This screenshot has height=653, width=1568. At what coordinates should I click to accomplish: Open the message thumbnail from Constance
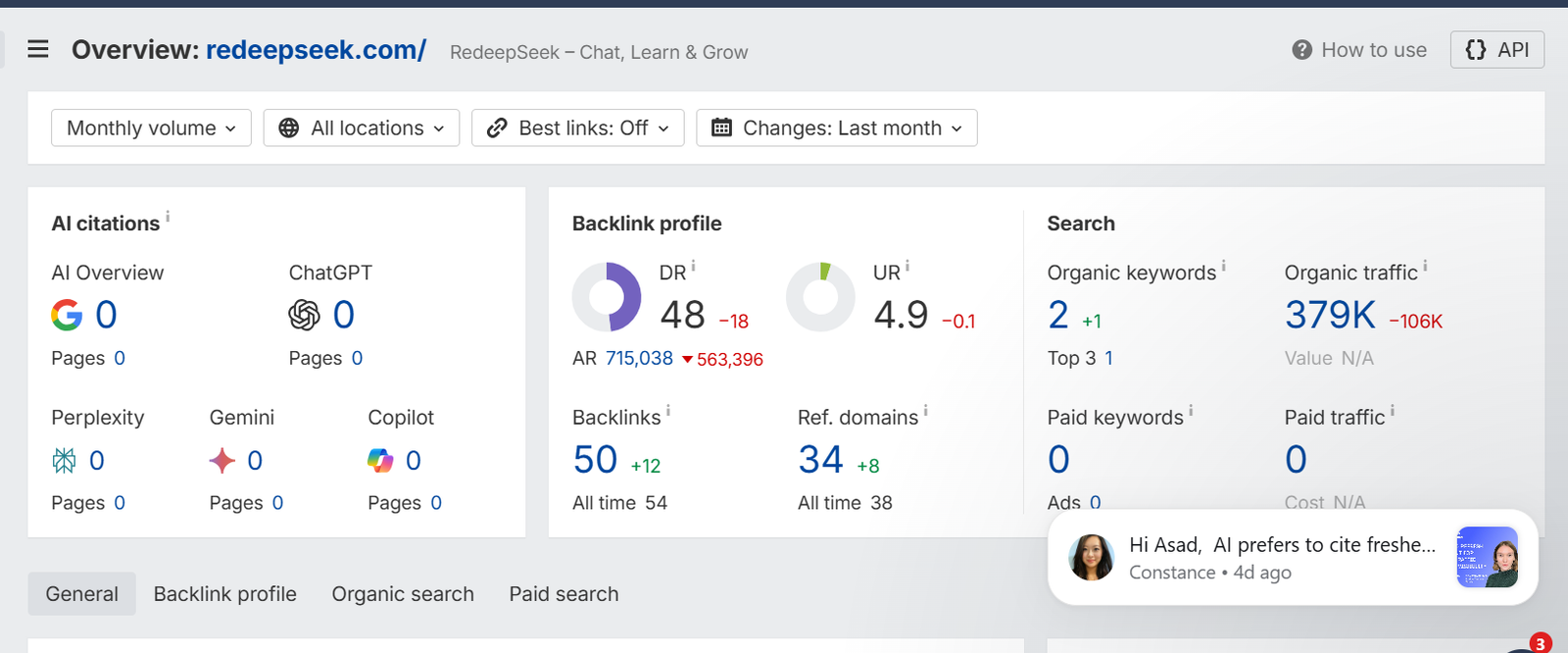point(1488,557)
